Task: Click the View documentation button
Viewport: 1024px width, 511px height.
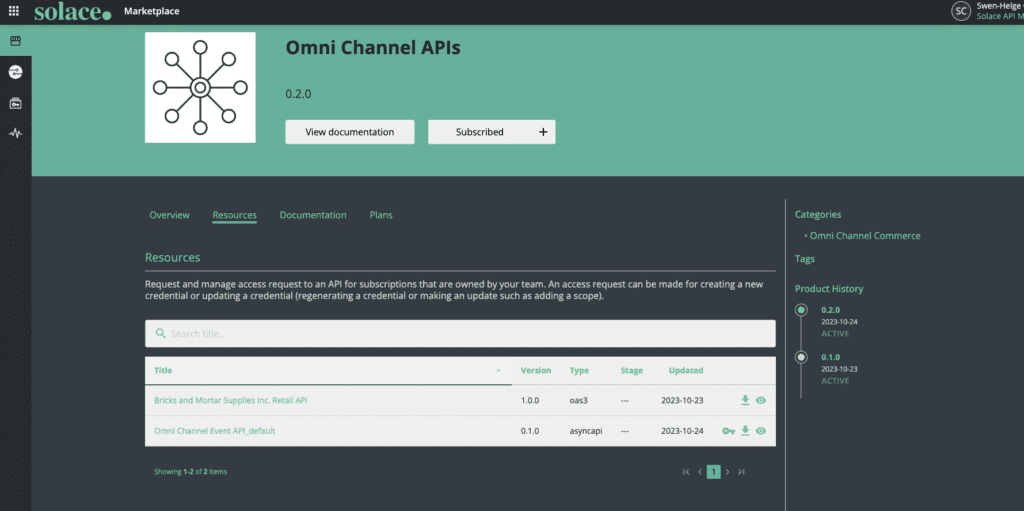Action: click(x=349, y=132)
